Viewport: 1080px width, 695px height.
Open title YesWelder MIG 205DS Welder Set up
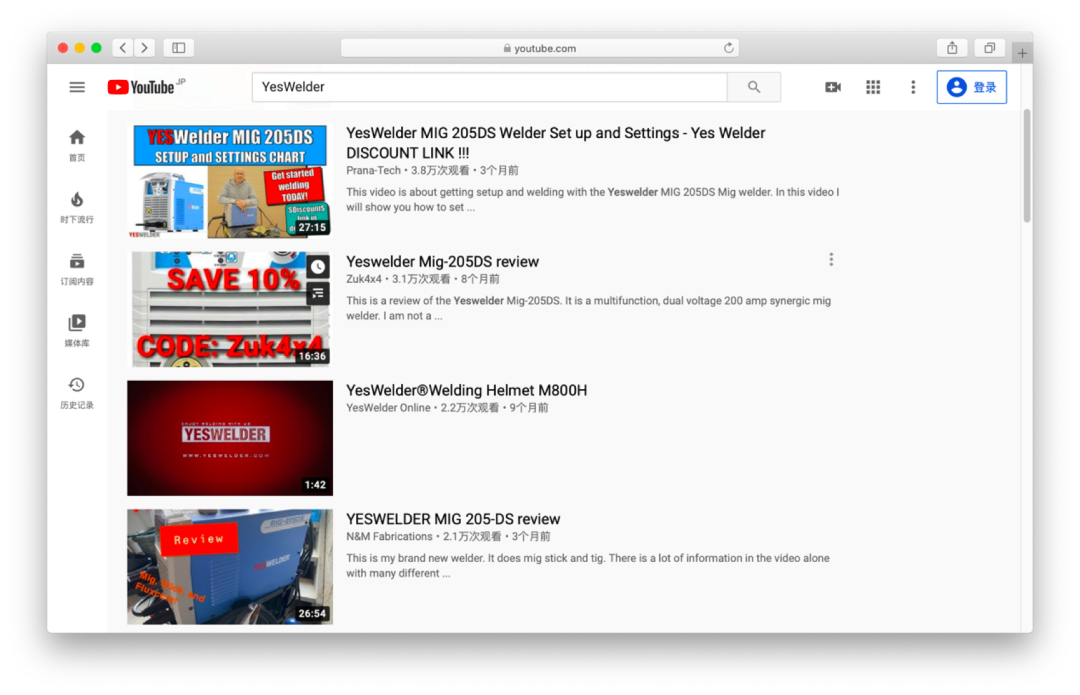tap(555, 143)
